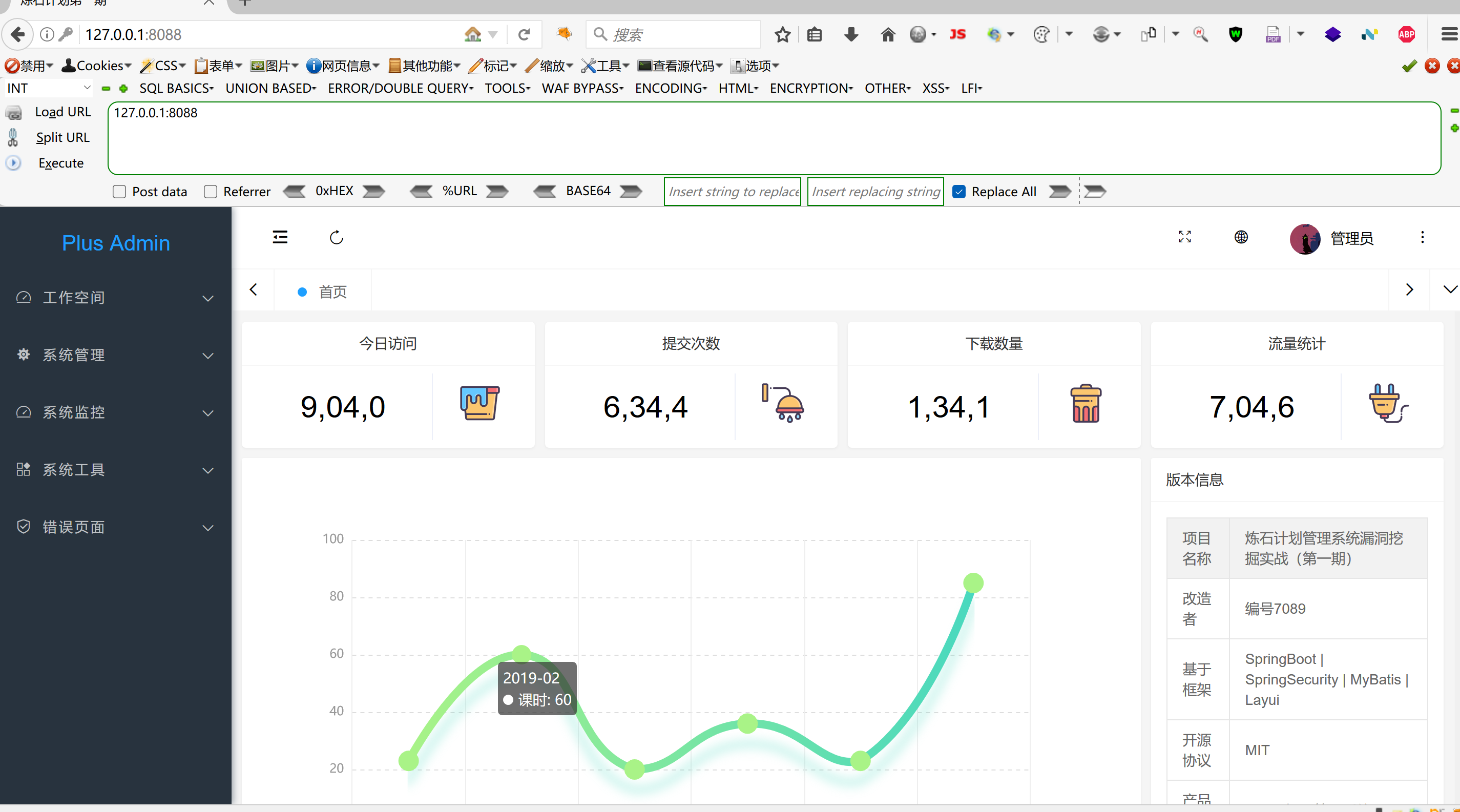
Task: Click the page refresh icon in header
Action: tap(336, 237)
